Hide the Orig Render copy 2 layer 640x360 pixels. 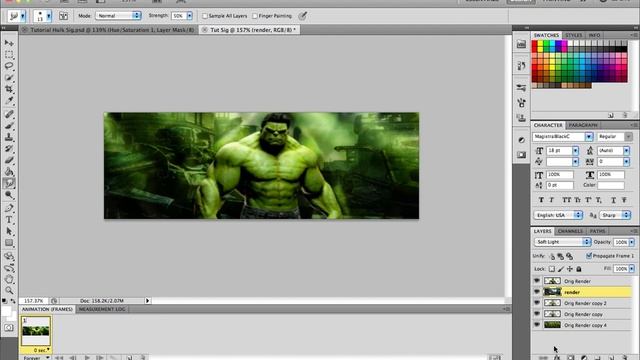tap(537, 303)
